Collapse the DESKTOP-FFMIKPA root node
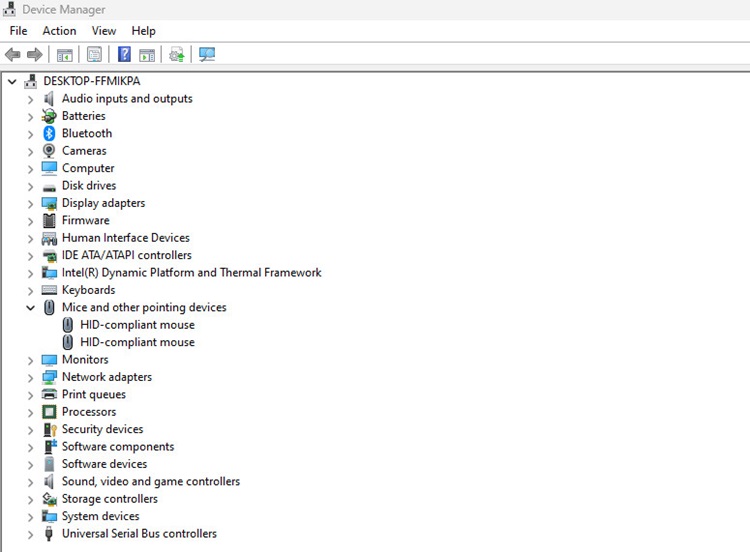Viewport: 750px width, 552px height. pyautogui.click(x=12, y=81)
